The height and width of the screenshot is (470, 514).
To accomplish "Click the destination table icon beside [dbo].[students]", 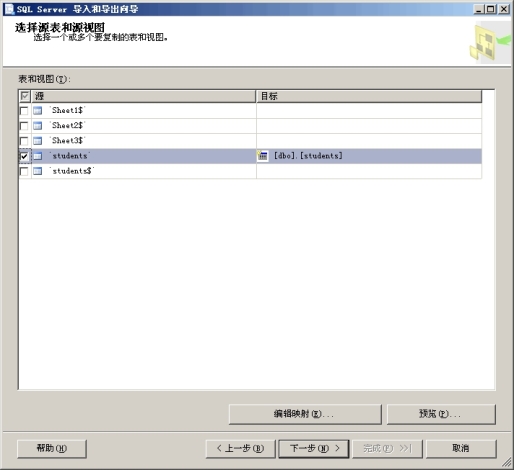I will tap(263, 156).
